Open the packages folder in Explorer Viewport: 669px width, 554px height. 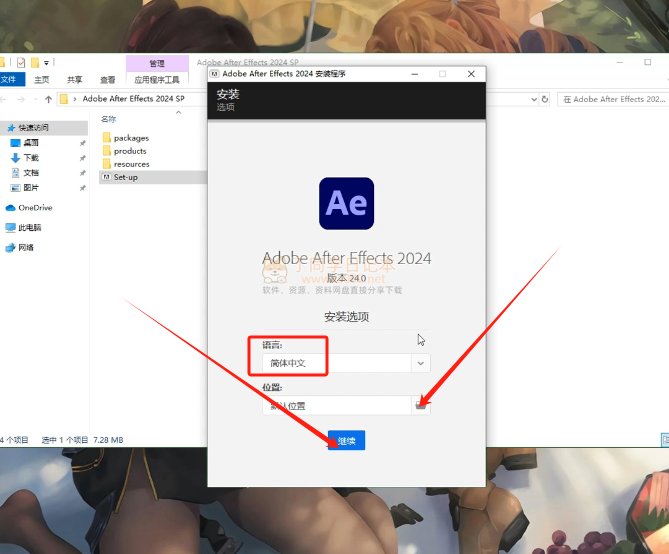tap(126, 138)
